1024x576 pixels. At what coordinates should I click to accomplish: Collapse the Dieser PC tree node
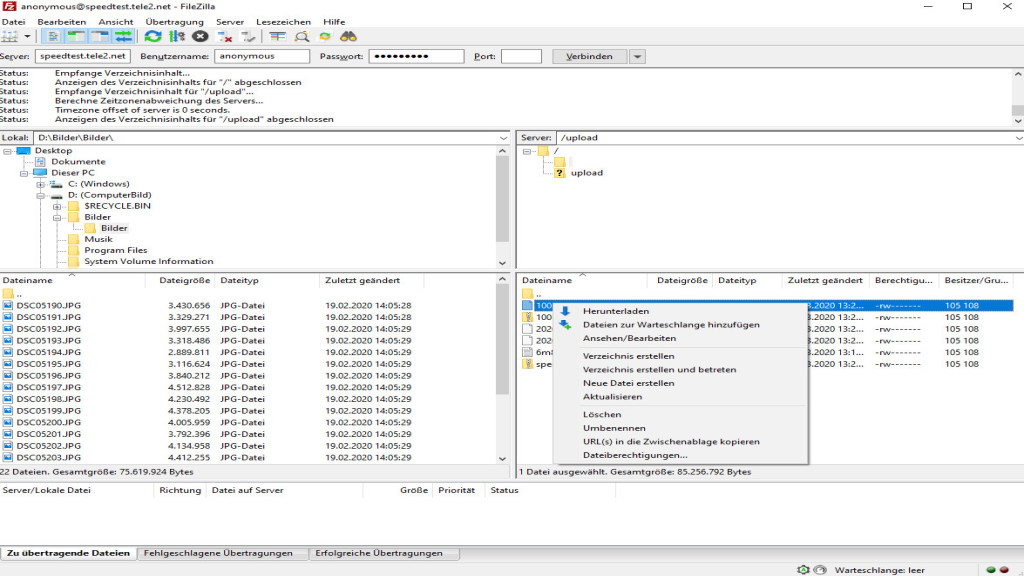[23, 175]
